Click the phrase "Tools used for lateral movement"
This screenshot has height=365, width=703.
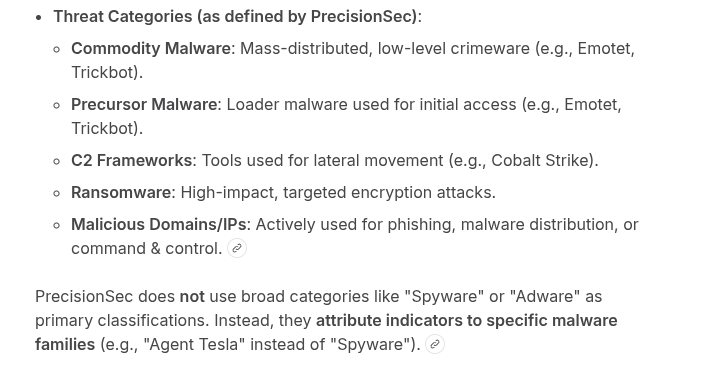[x=322, y=161]
